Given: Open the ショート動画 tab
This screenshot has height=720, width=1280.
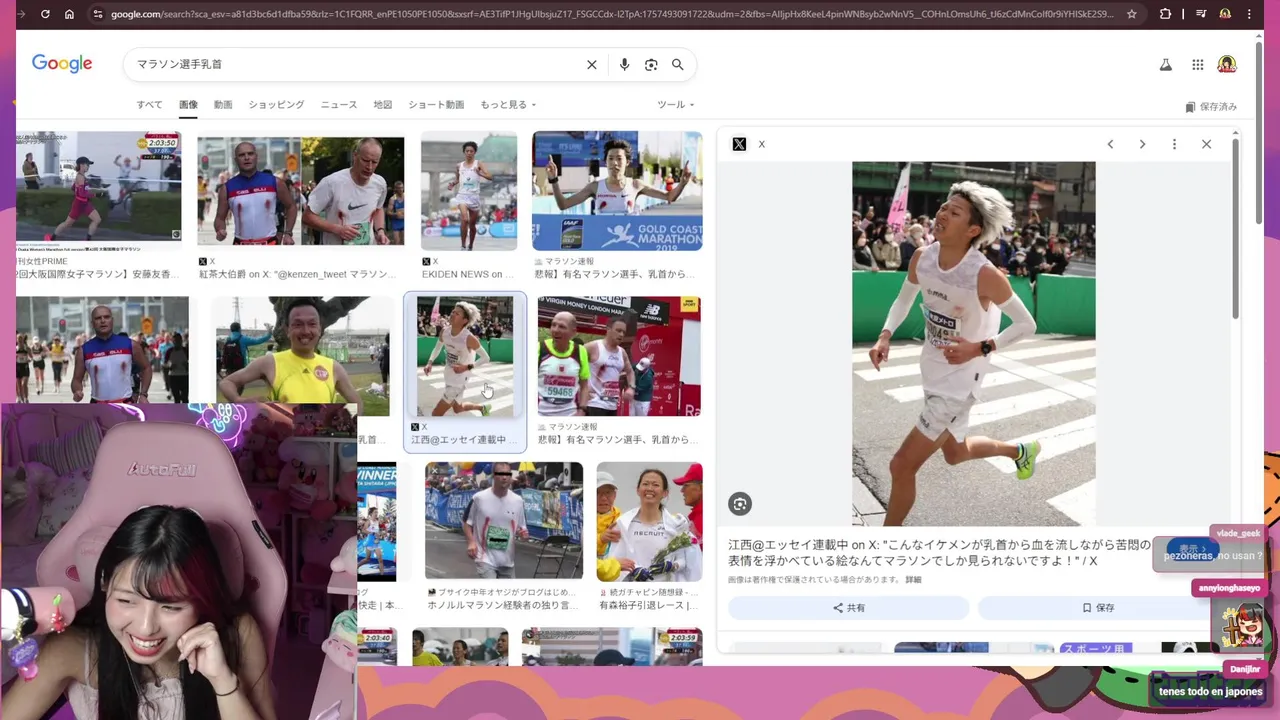Looking at the screenshot, I should 436,105.
